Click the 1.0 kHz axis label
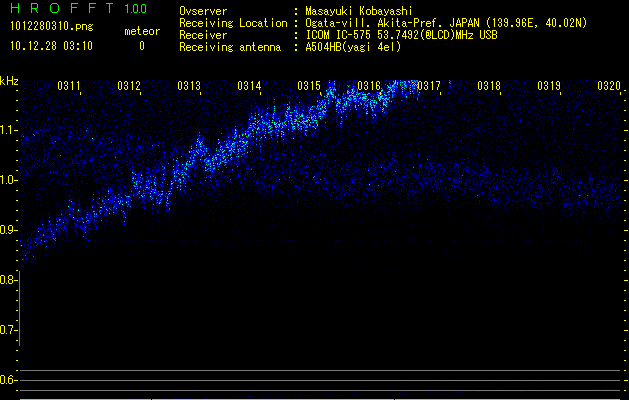 tap(8, 180)
